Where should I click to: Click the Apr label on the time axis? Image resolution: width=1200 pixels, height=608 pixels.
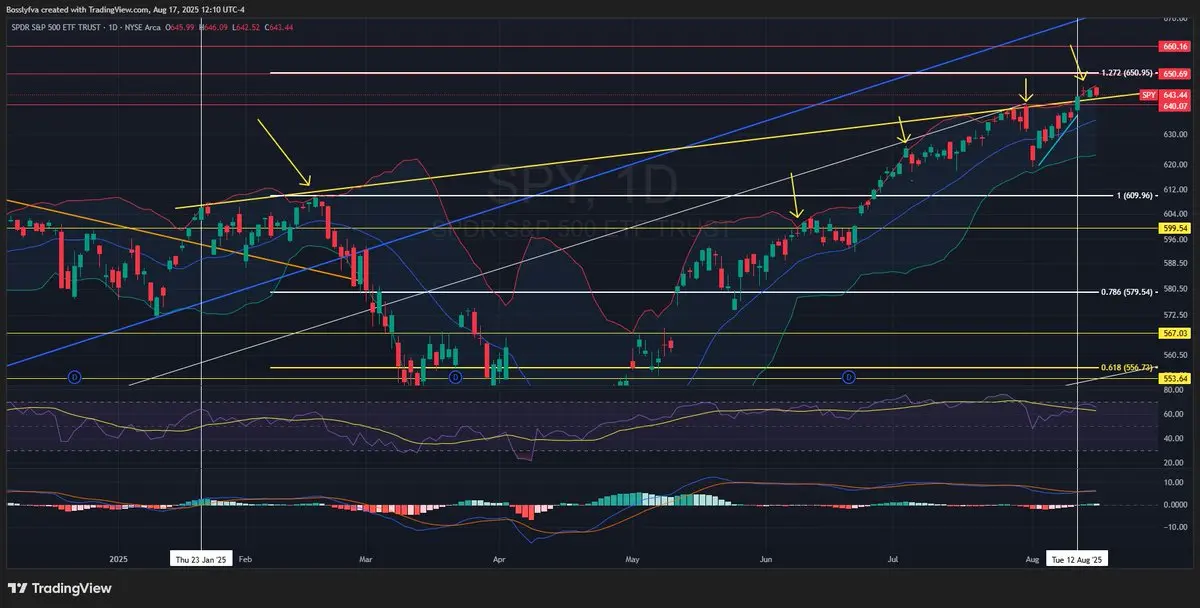(498, 559)
